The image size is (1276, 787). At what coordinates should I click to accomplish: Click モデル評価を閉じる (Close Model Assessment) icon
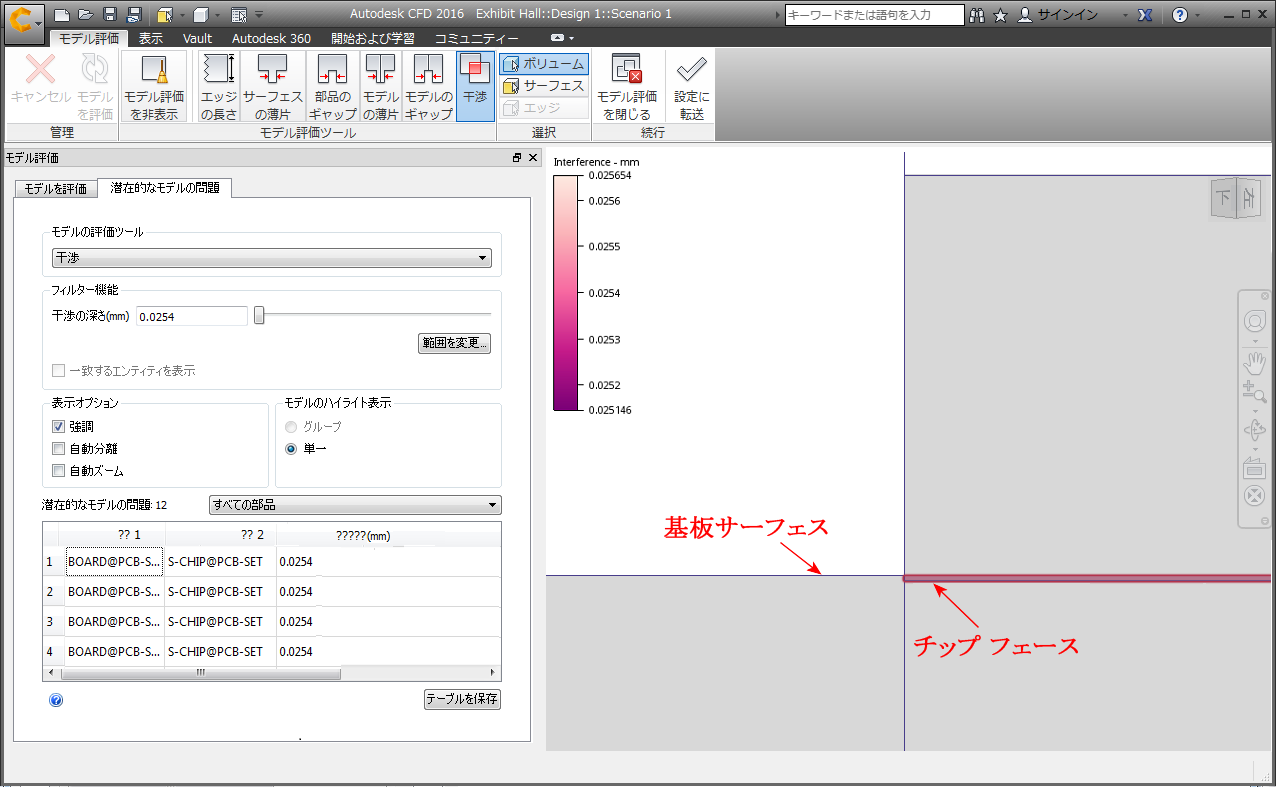627,86
